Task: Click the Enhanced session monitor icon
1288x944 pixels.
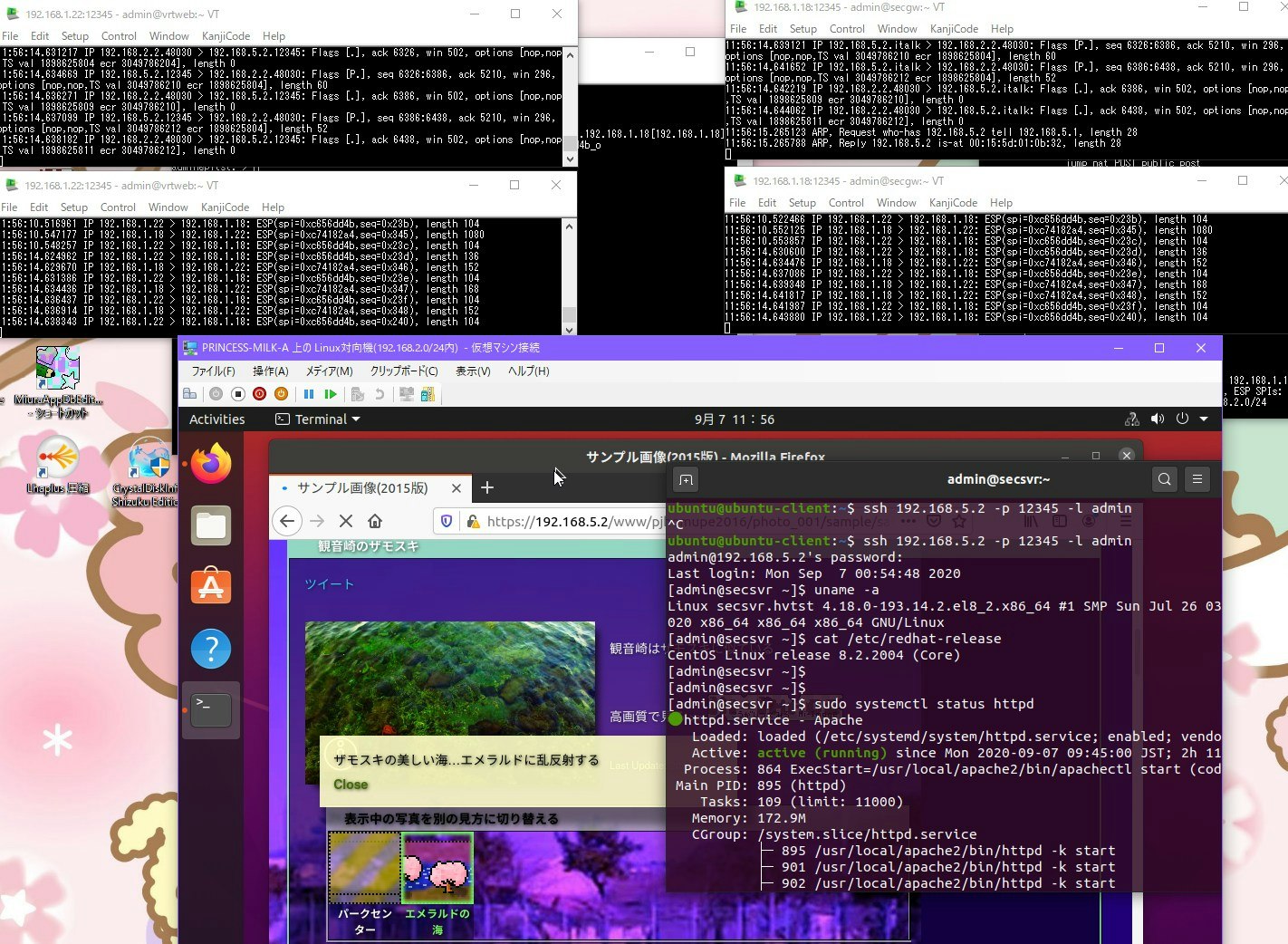Action: 407,394
